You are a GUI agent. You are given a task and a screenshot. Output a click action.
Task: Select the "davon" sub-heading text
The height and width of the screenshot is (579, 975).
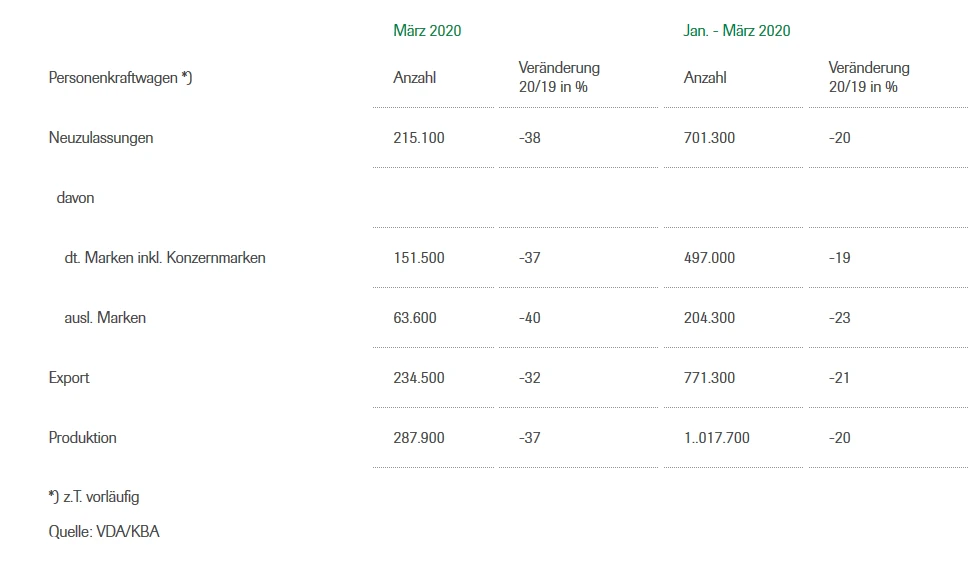click(75, 198)
